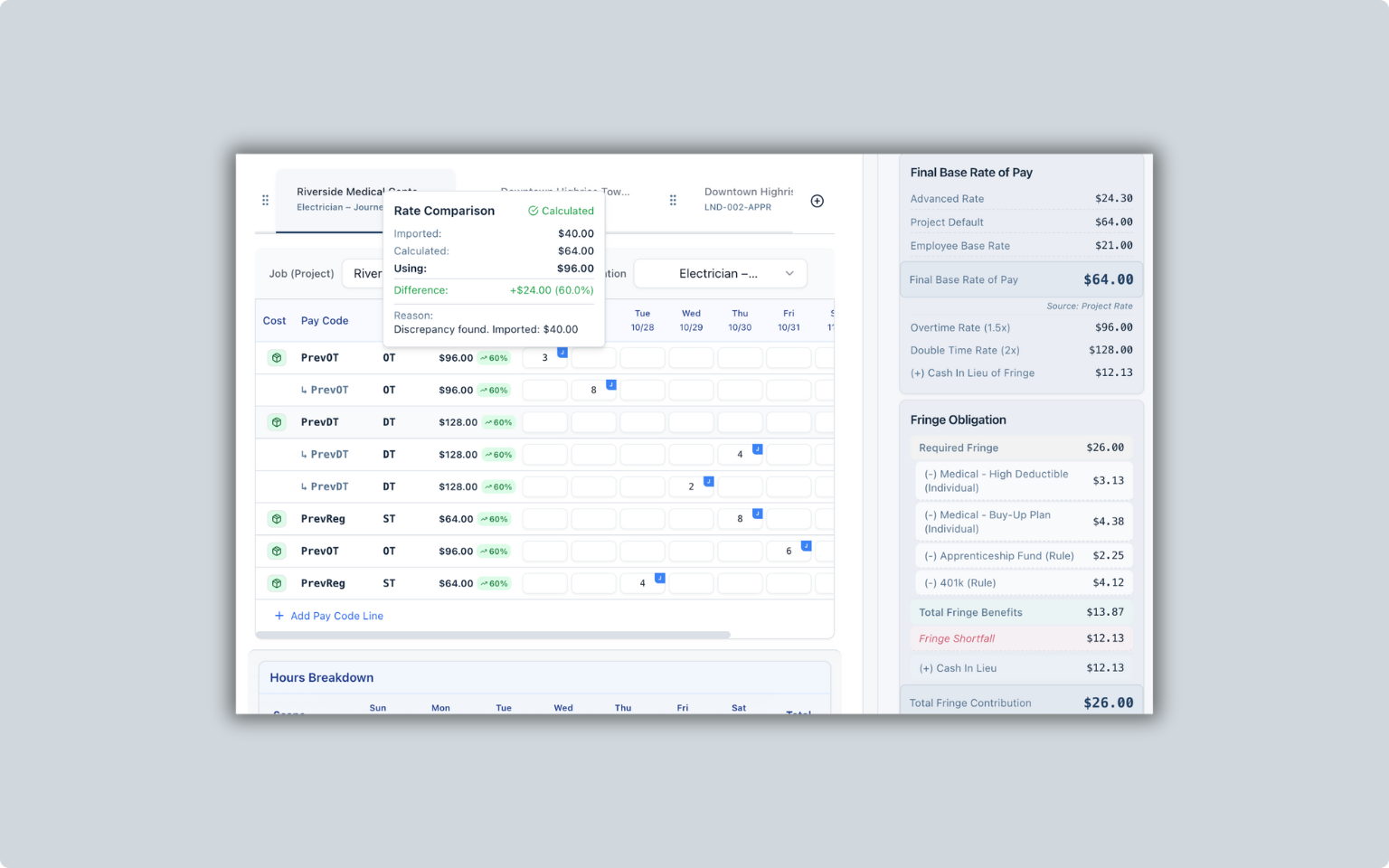Click drag handle left of Riverside Medical tab
This screenshot has height=868, width=1389.
coord(265,200)
